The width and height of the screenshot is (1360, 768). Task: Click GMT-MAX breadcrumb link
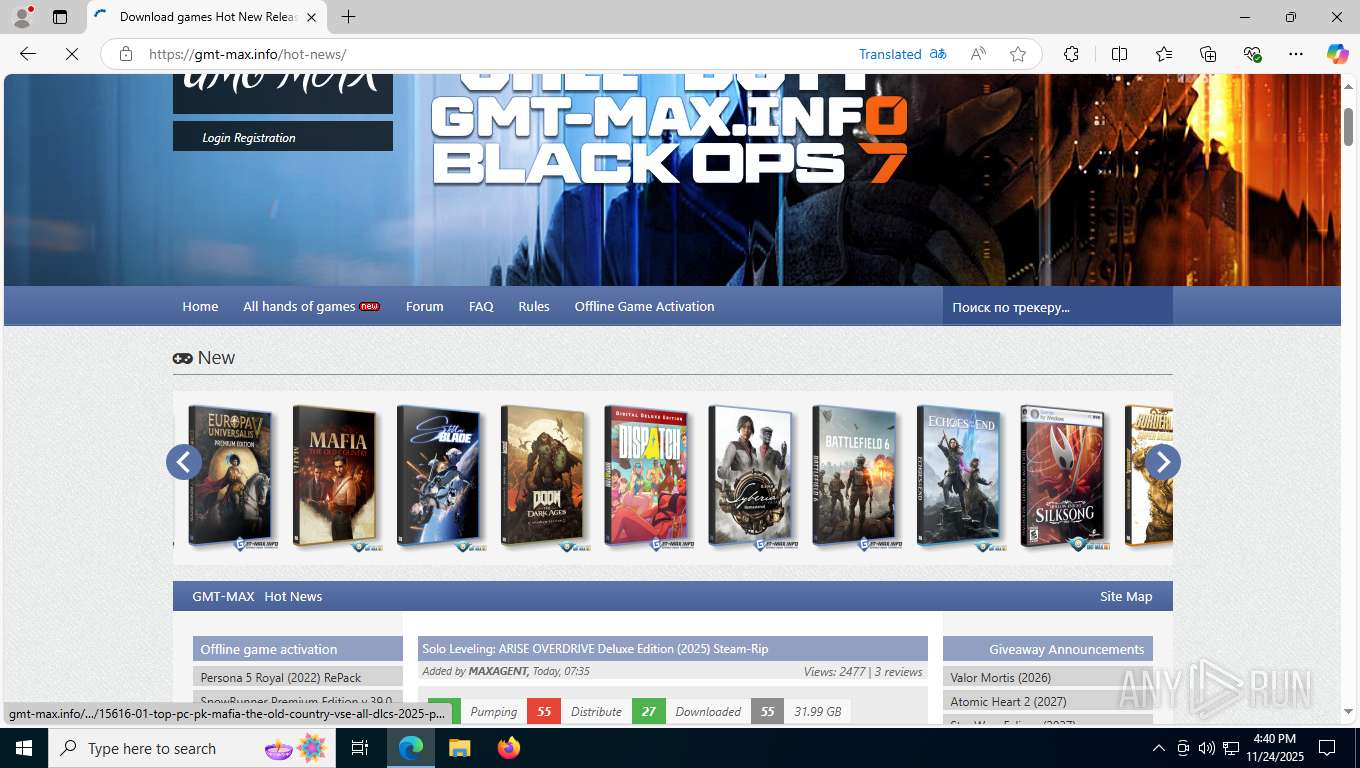point(223,596)
